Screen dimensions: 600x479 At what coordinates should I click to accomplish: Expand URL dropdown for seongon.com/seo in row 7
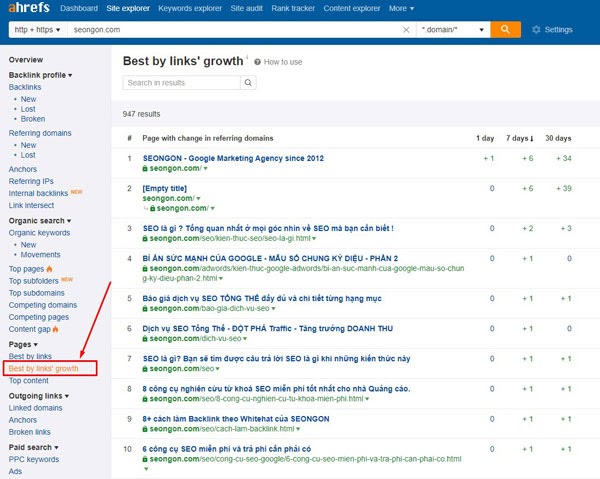pos(217,369)
